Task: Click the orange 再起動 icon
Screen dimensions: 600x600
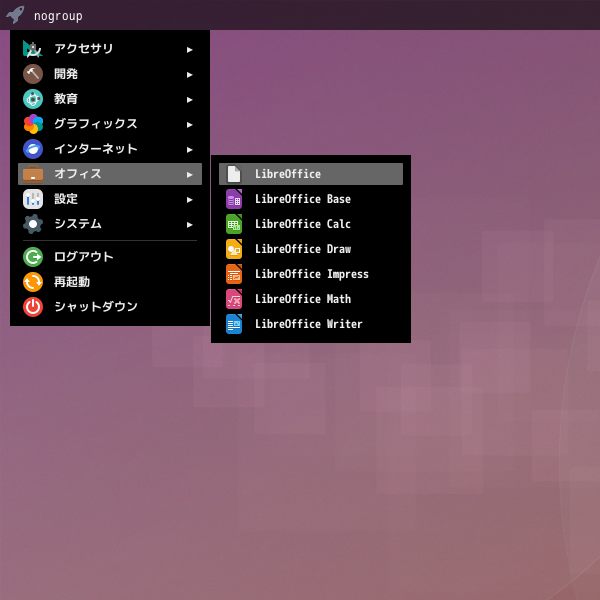Action: 33,282
